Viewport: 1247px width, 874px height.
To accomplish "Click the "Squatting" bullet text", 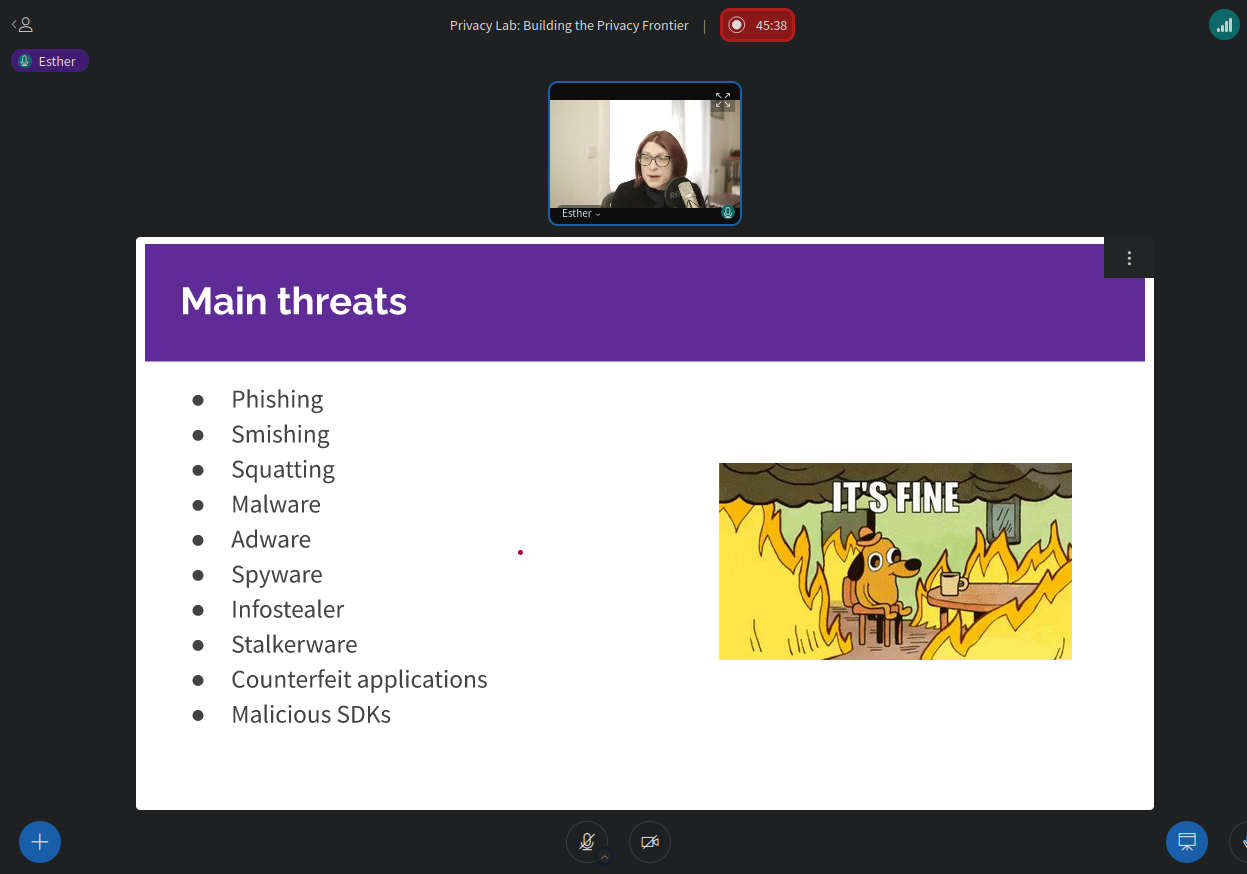I will pyautogui.click(x=283, y=469).
